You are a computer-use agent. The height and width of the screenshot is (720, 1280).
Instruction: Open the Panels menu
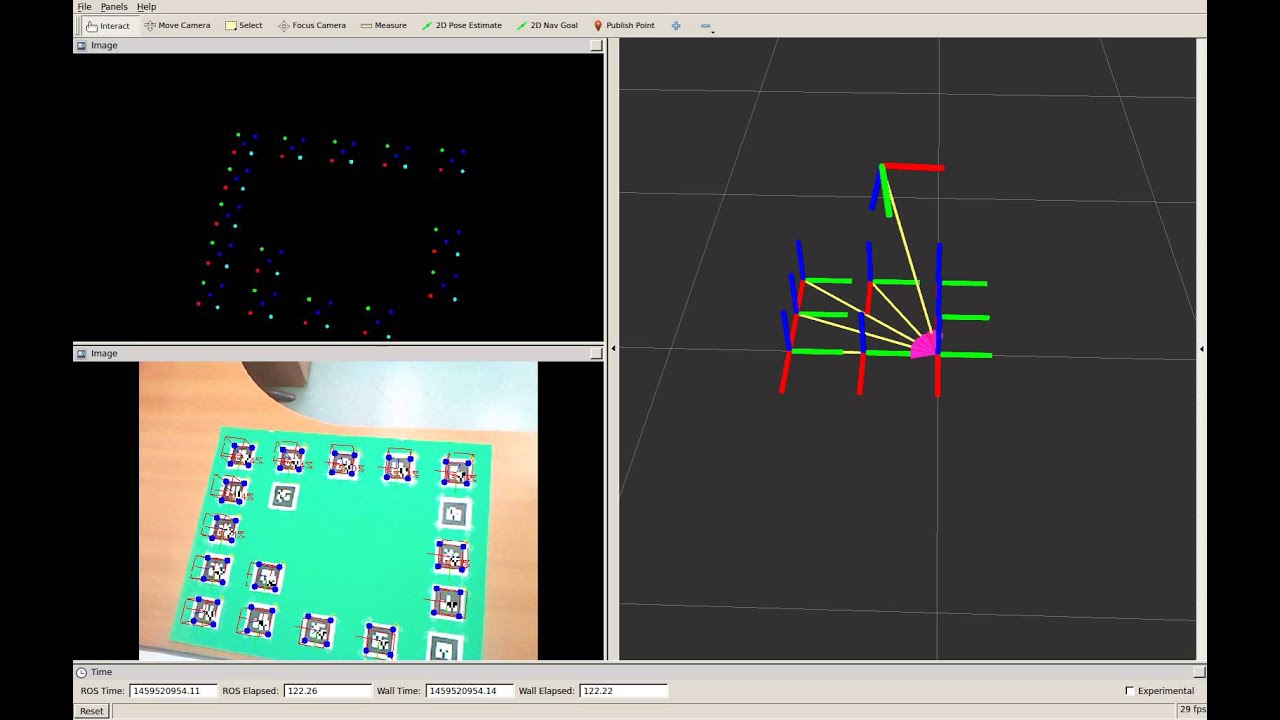114,7
